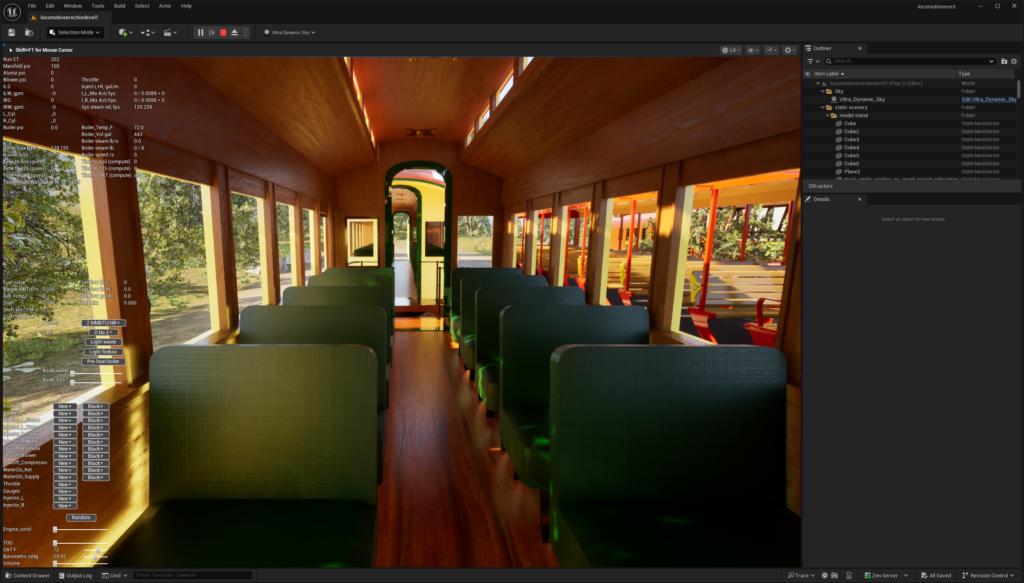Collapse the static scenery folder
The height and width of the screenshot is (583, 1024).
(824, 107)
